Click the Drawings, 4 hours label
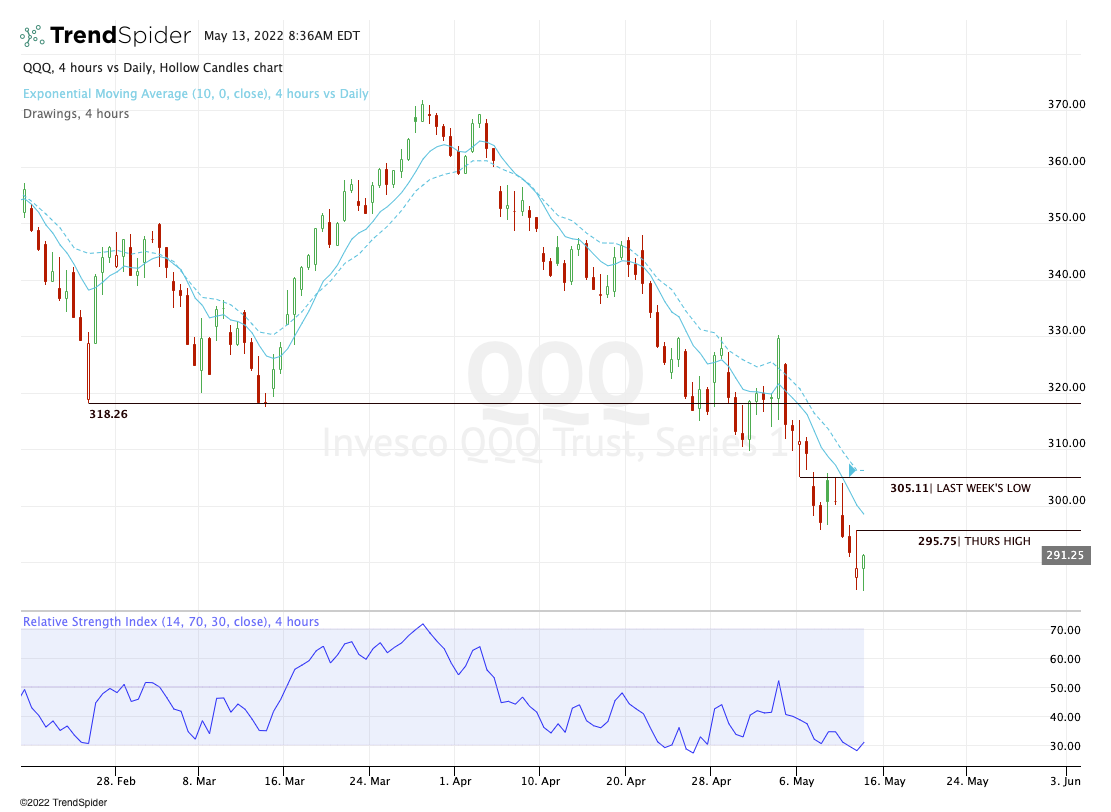 (76, 113)
